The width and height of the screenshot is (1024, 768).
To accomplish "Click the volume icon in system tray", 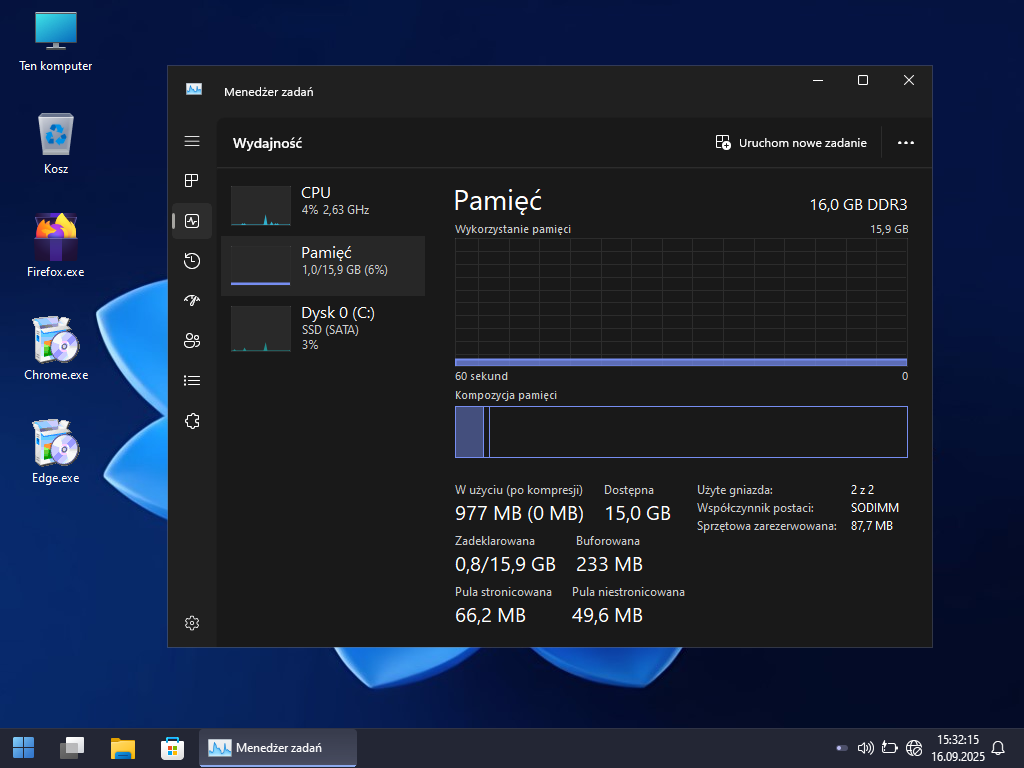I will click(x=866, y=747).
